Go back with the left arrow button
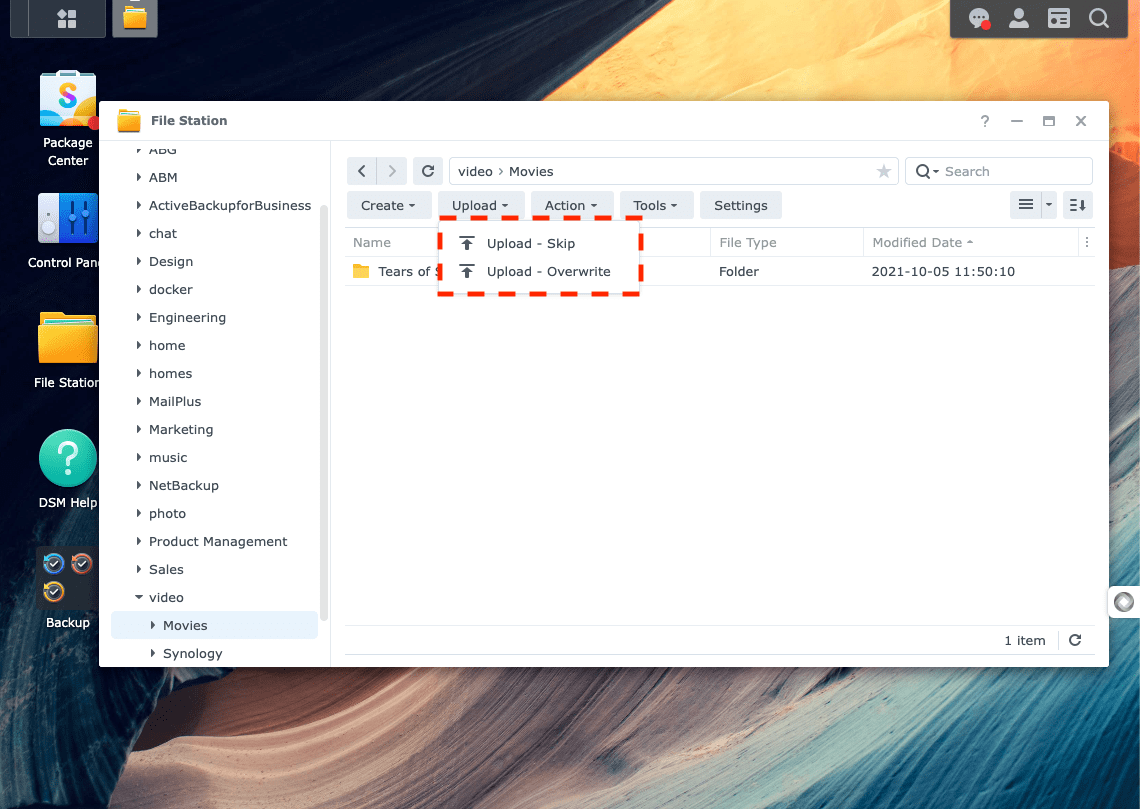Viewport: 1140px width, 809px height. coord(361,172)
